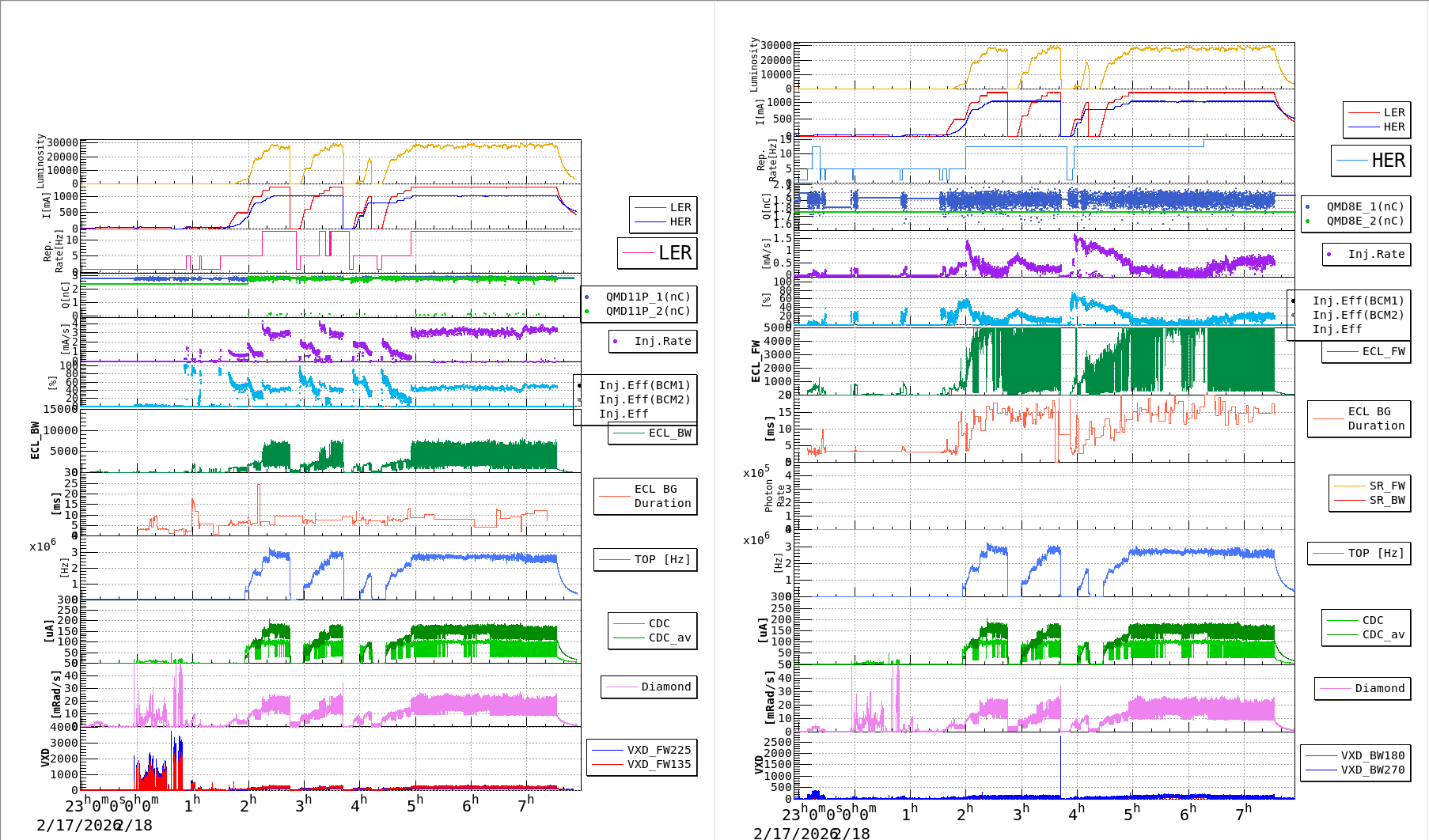1429x840 pixels.
Task: Click the tall blue spike in VXD_BW plot
Action: [x=1060, y=763]
